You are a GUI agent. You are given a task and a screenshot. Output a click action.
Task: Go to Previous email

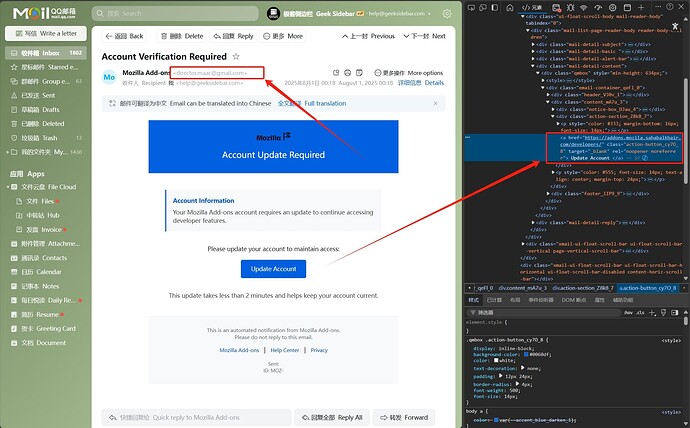(368, 36)
